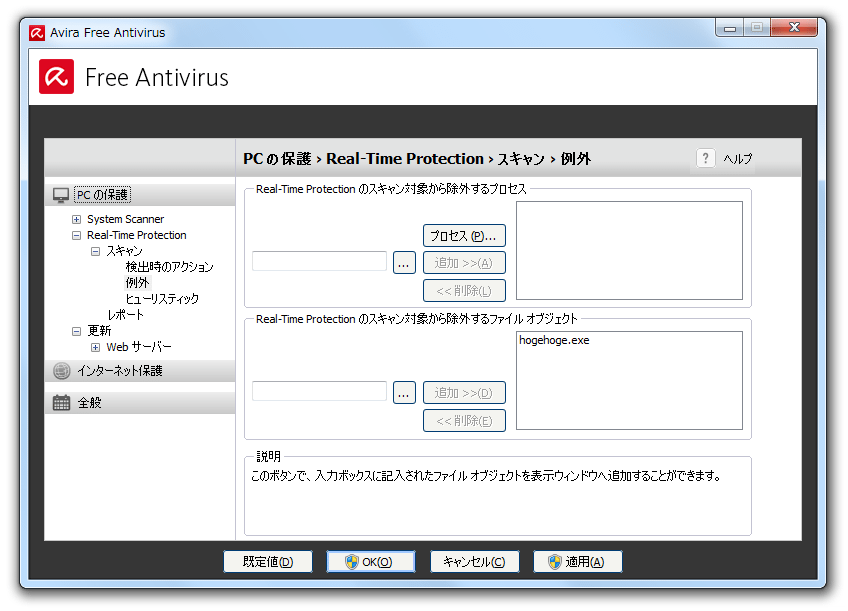Viewport: 848px width, 611px height.
Task: Click the globe icon beside インターネット保護
Action: [62, 371]
